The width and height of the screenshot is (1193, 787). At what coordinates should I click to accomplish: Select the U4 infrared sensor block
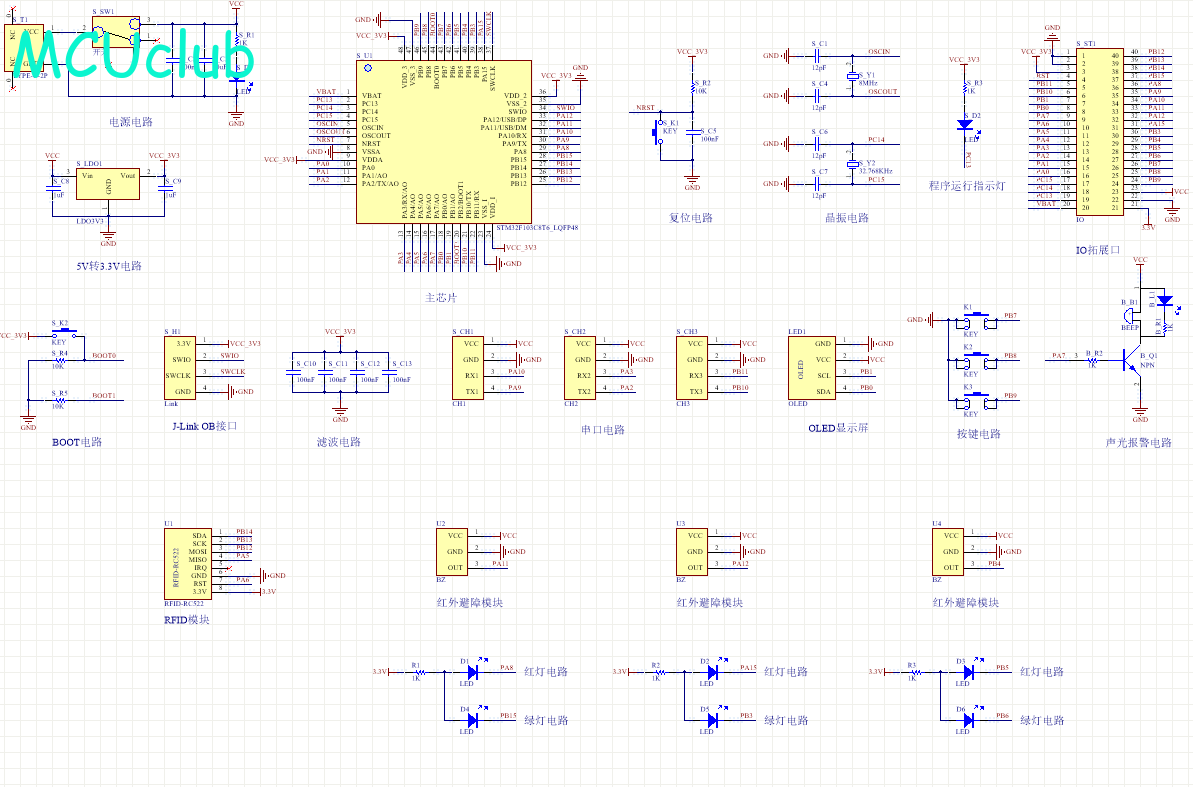click(x=947, y=552)
